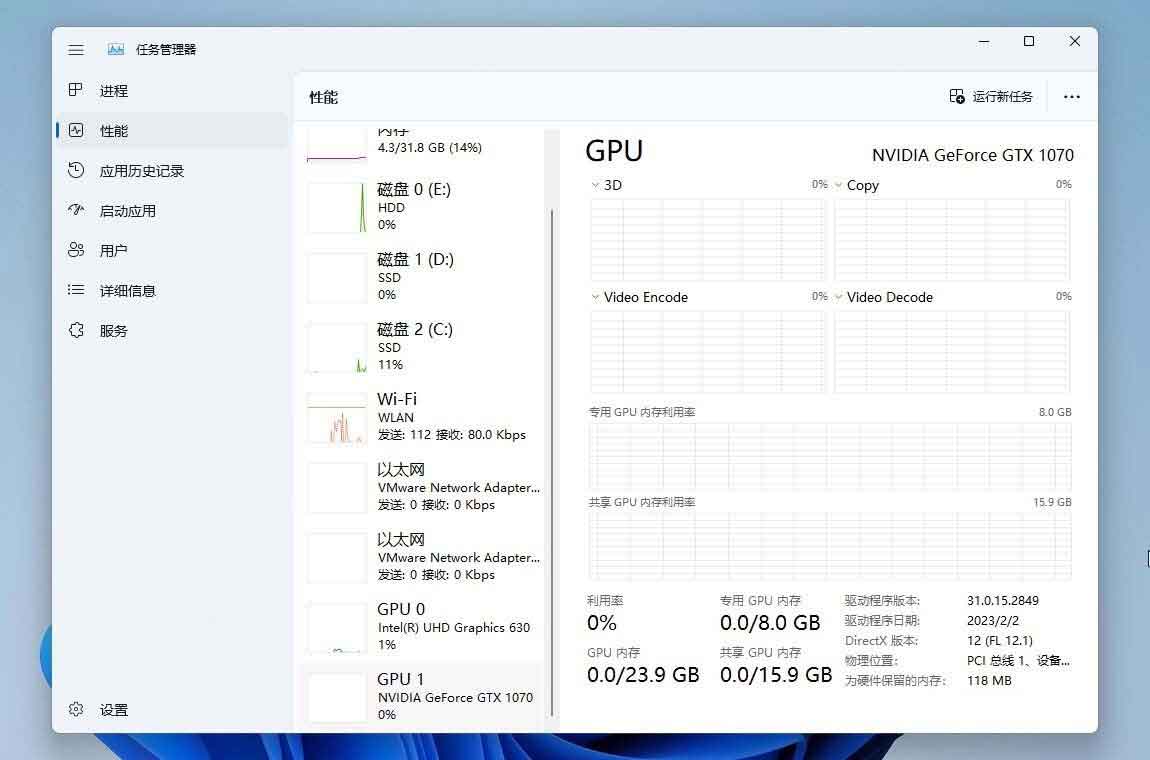Click the 共享 GPU 内存利用率 graph

pos(829,546)
